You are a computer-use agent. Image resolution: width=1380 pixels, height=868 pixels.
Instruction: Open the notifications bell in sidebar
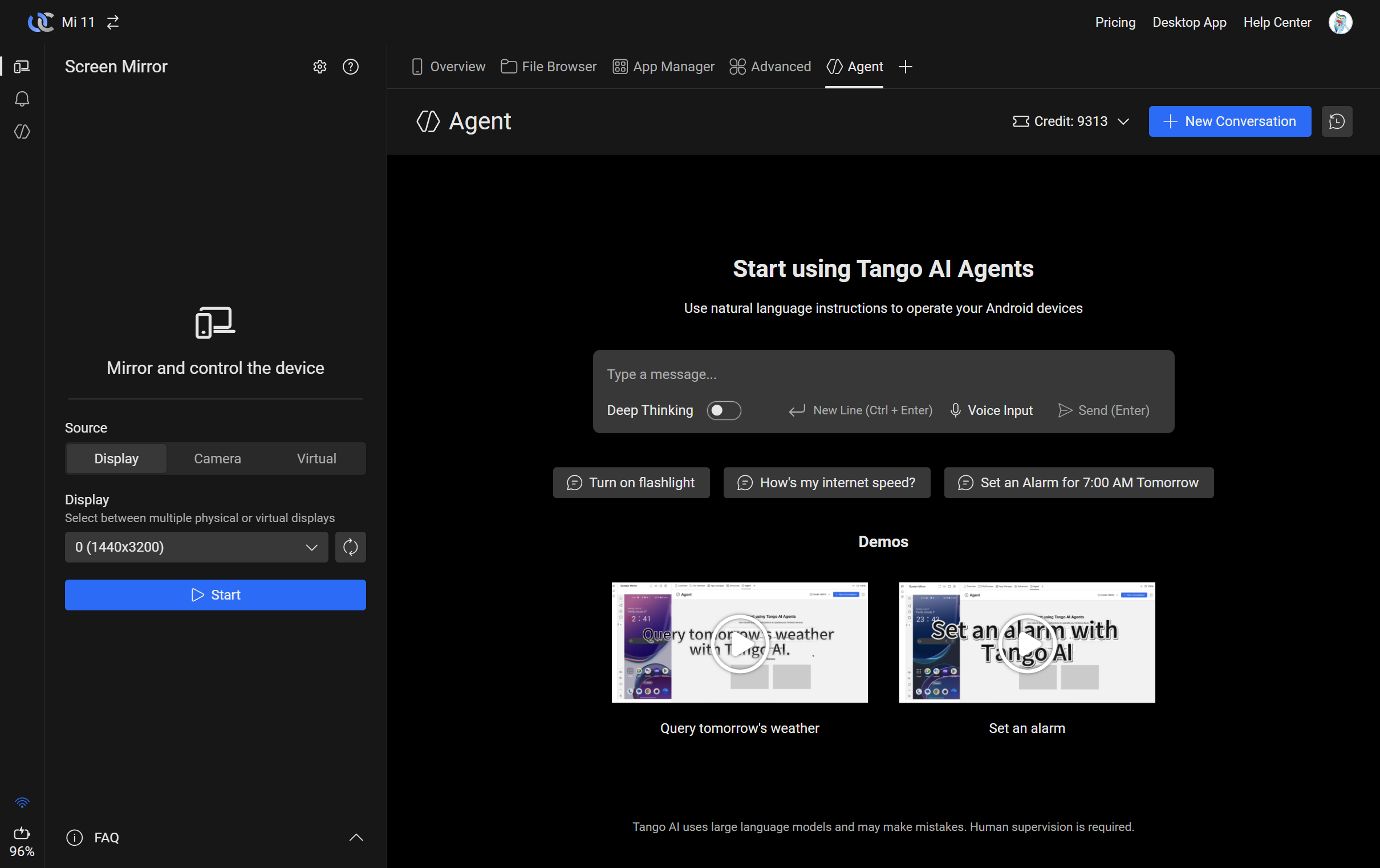tap(22, 99)
